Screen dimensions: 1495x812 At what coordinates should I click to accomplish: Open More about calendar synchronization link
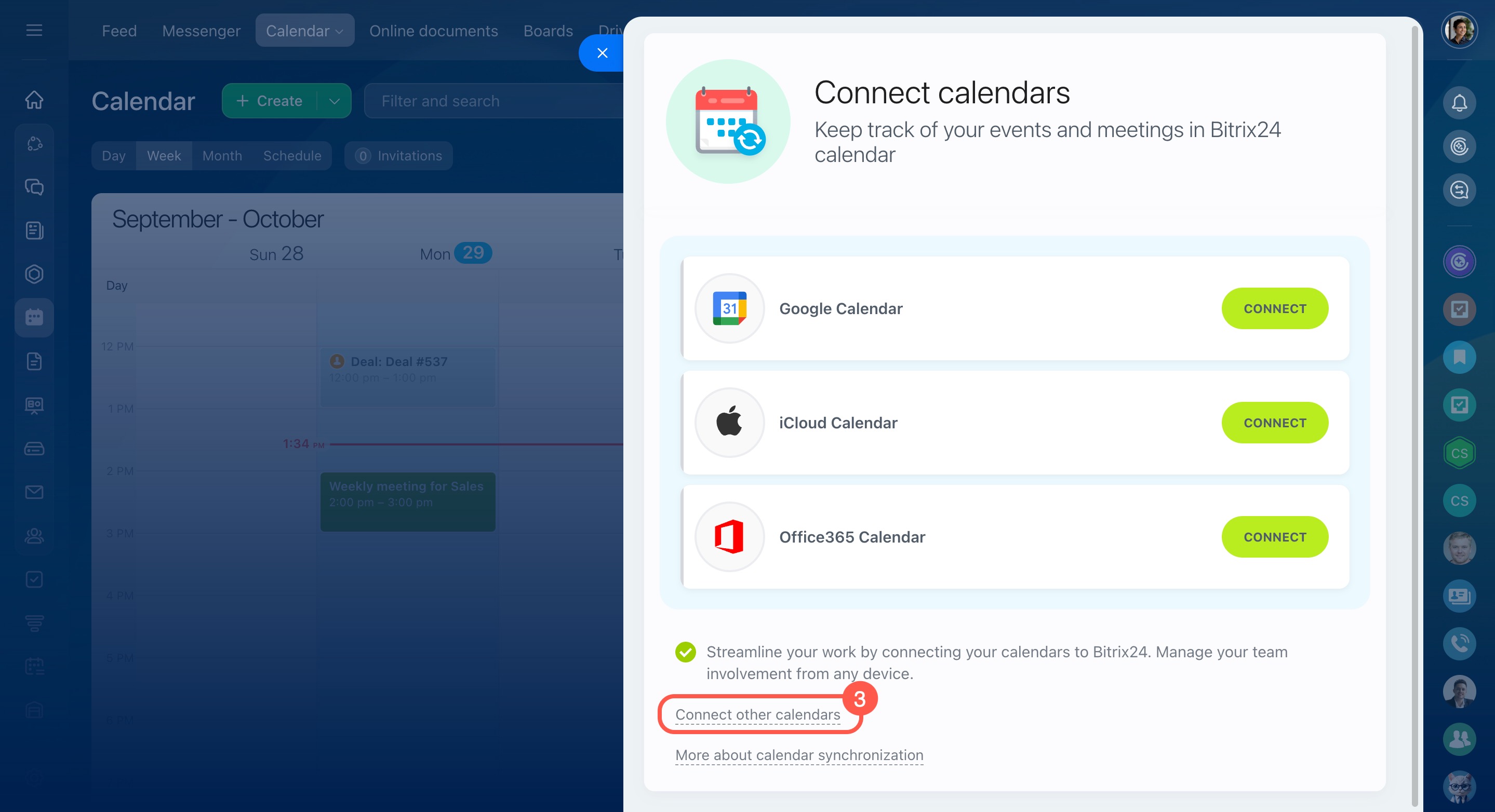pos(798,754)
